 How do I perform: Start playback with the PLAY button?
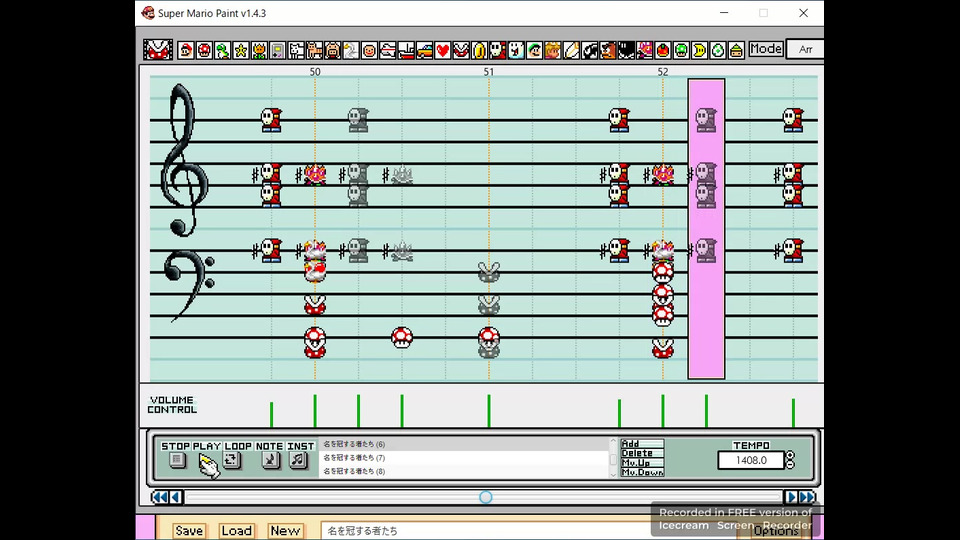(208, 462)
